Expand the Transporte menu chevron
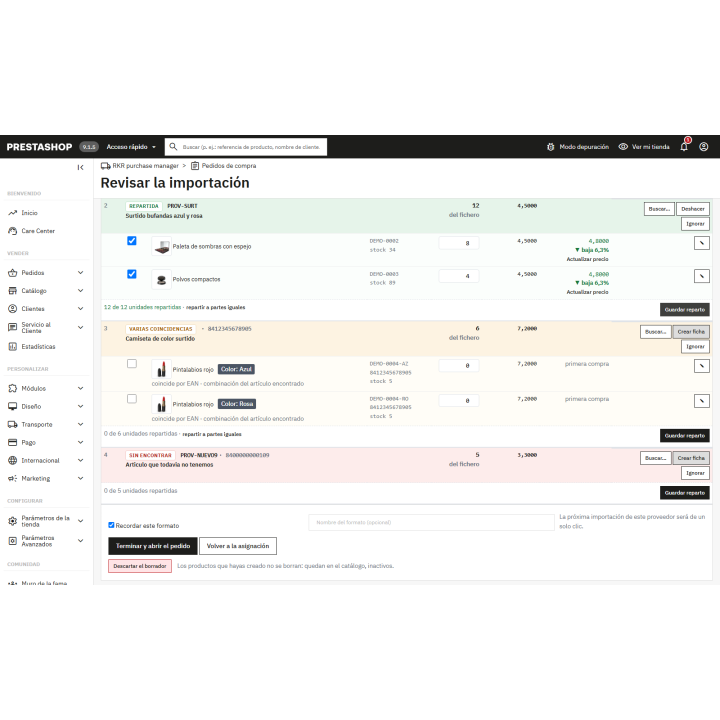Image resolution: width=720 pixels, height=720 pixels. 80,424
